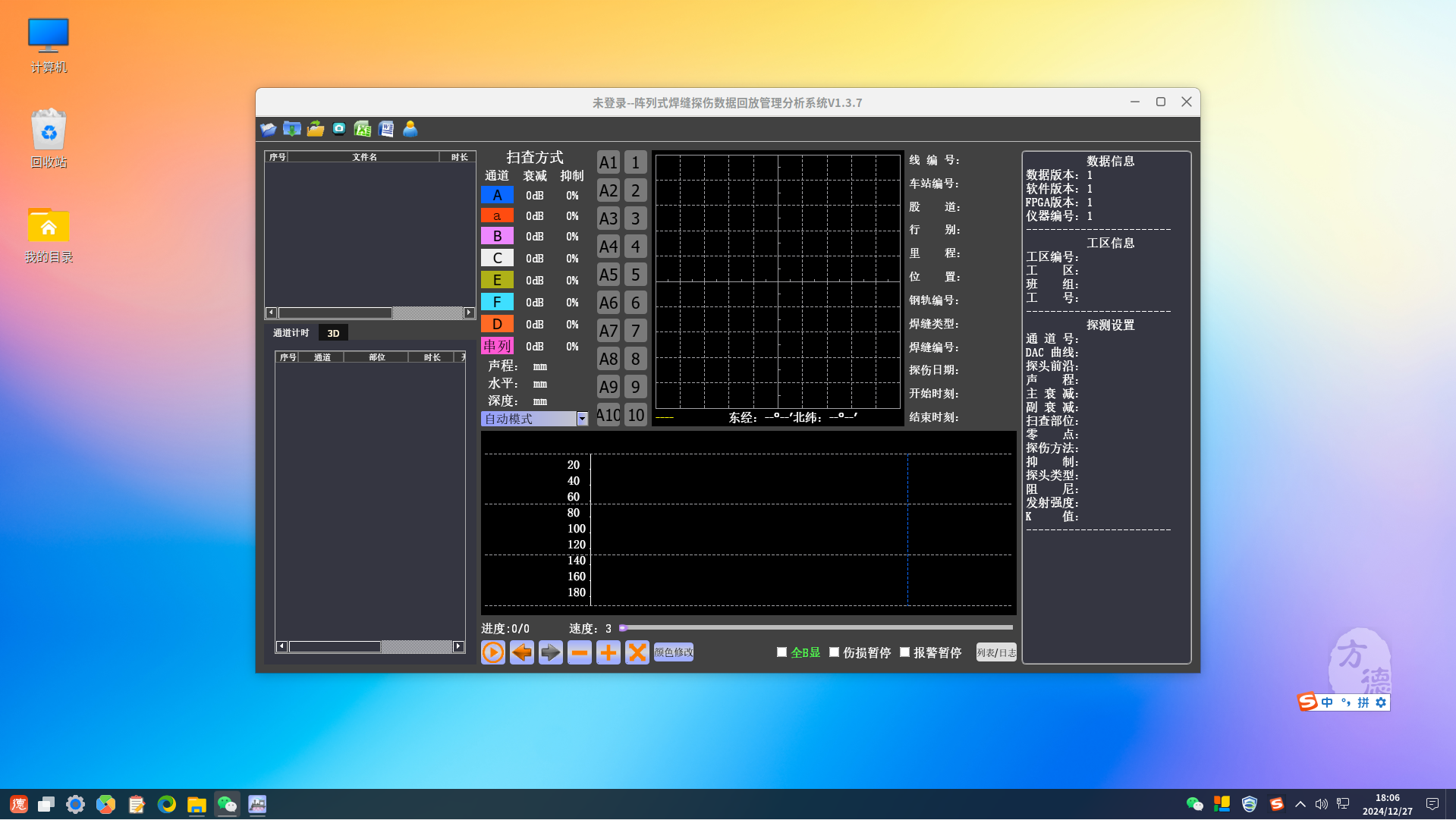This screenshot has width=1456, height=820.
Task: Select channel D orange swatch
Action: pos(497,324)
